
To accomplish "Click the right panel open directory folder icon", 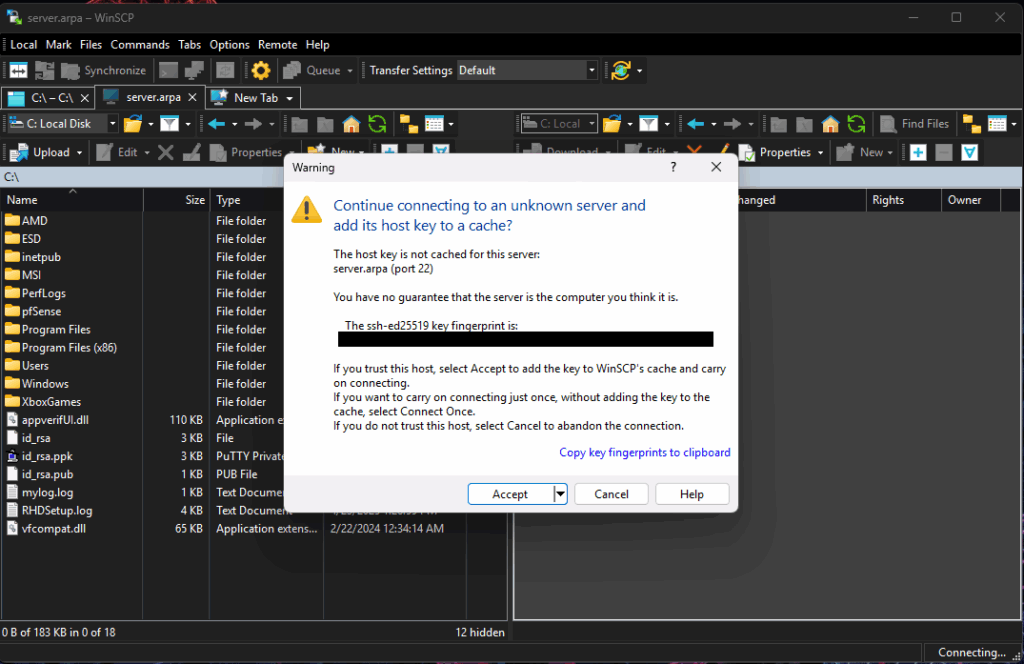I will pos(613,123).
